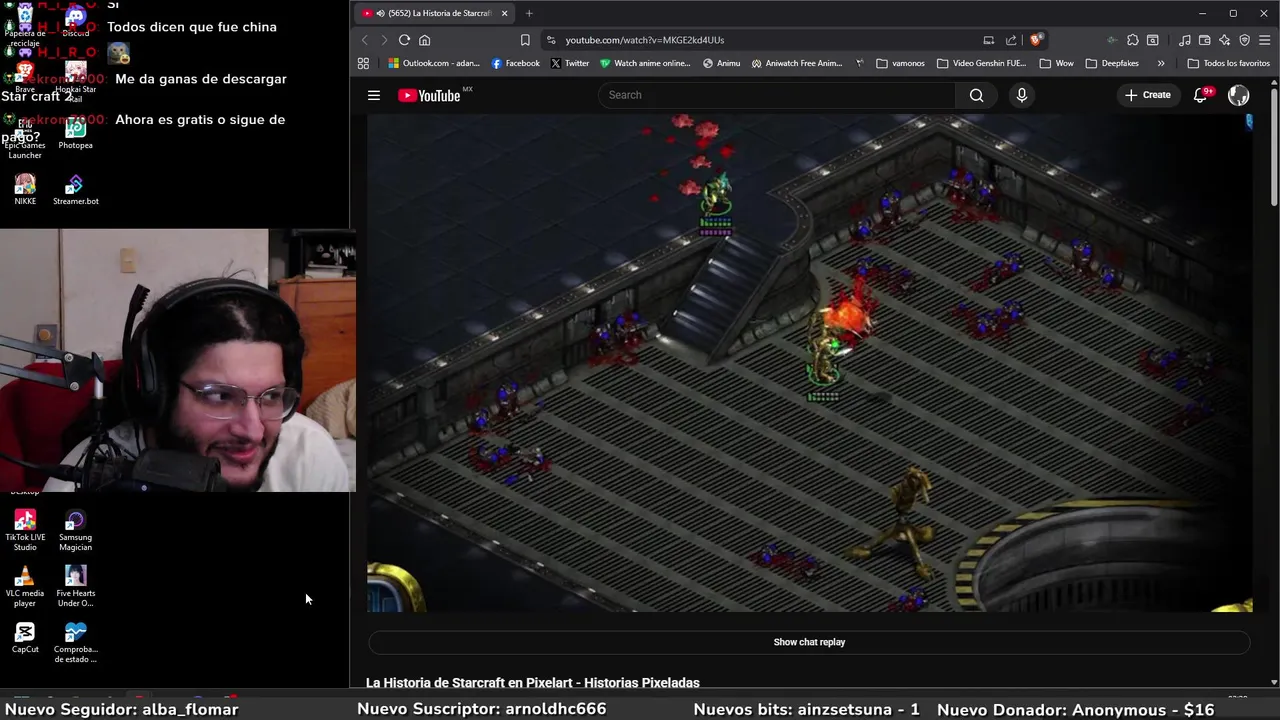Screen dimensions: 1280x720
Task: Open a new browser tab
Action: point(529,13)
